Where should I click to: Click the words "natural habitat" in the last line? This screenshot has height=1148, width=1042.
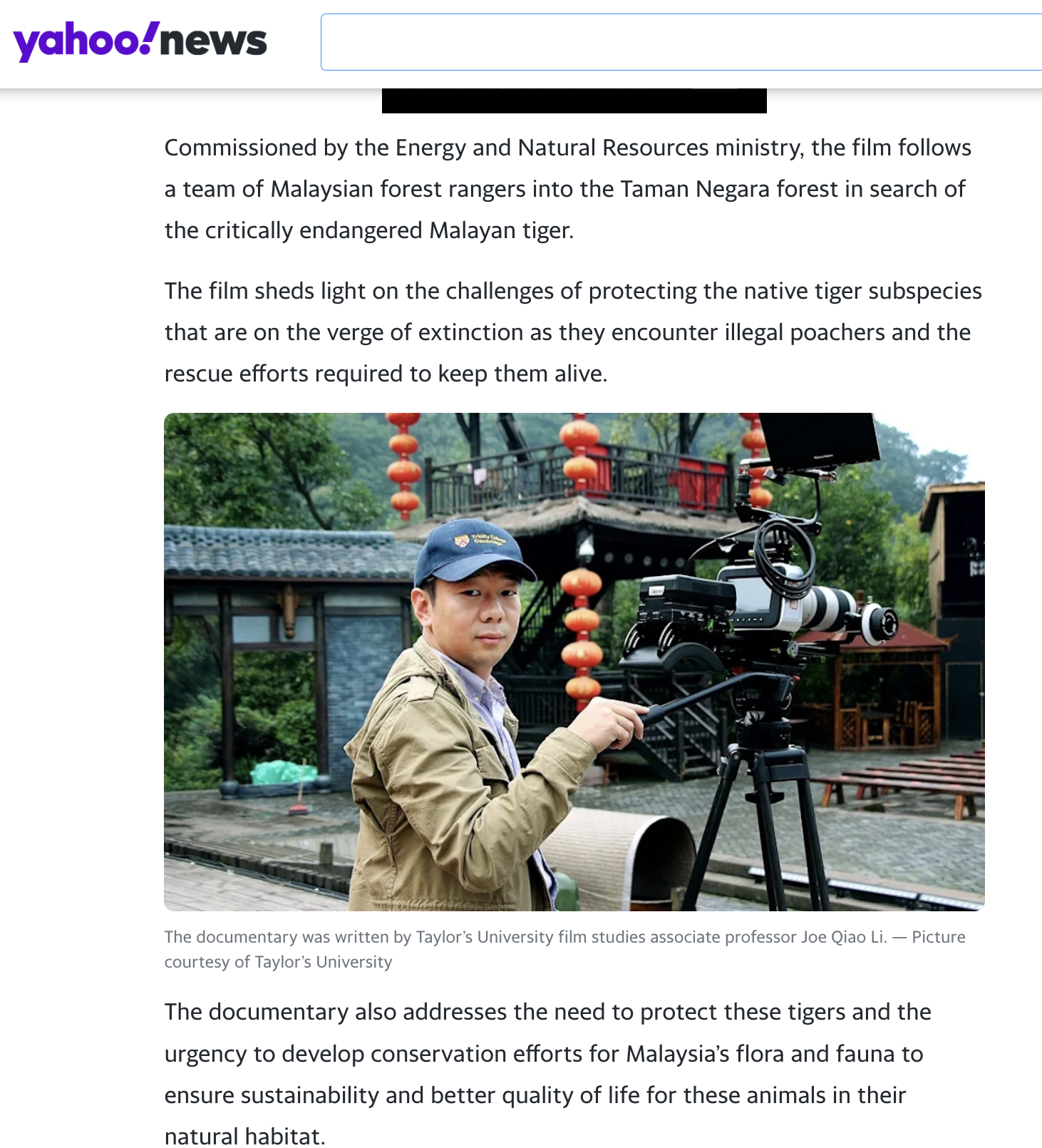click(x=242, y=1136)
